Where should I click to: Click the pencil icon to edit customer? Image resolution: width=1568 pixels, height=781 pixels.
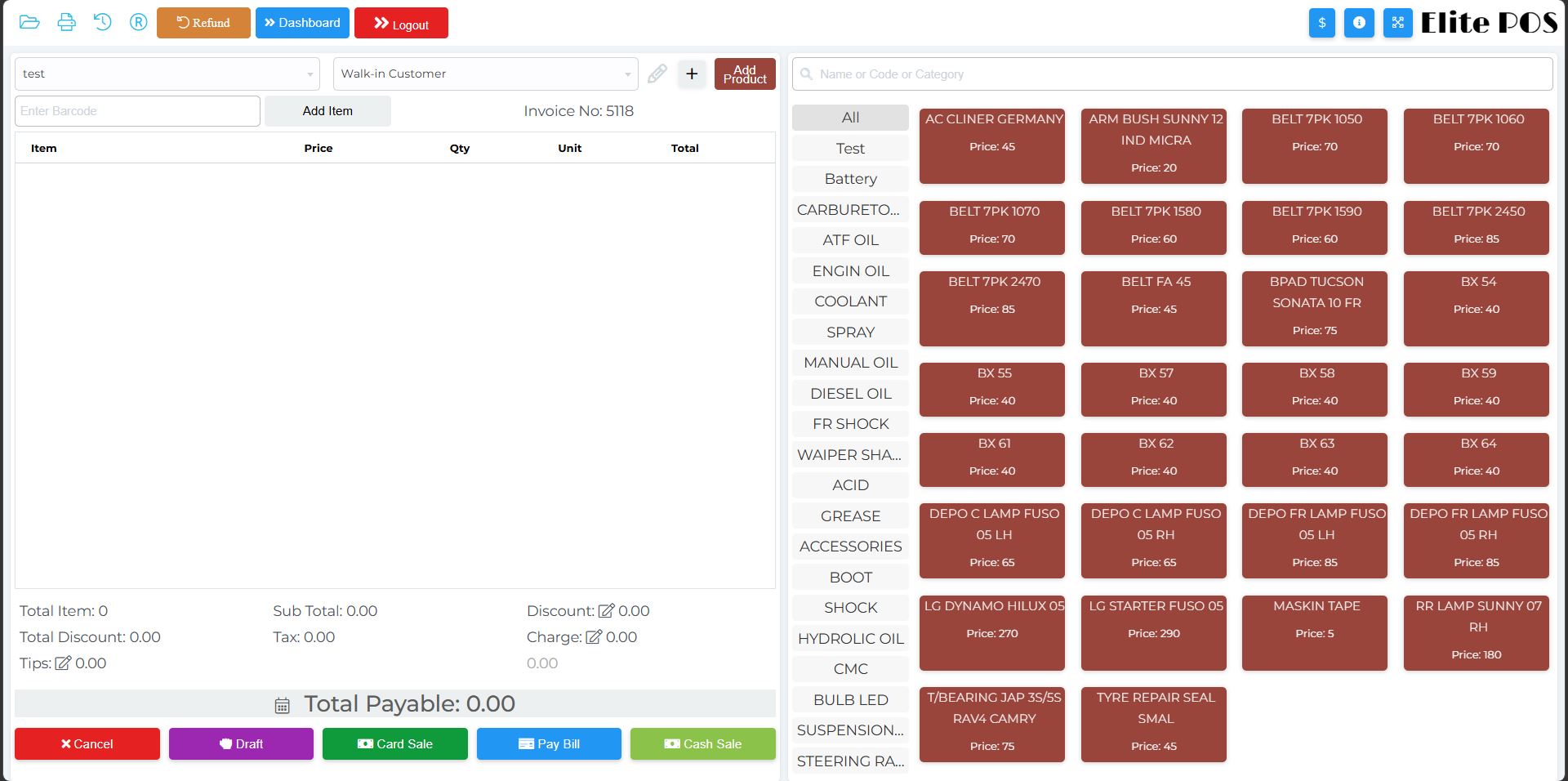click(657, 74)
